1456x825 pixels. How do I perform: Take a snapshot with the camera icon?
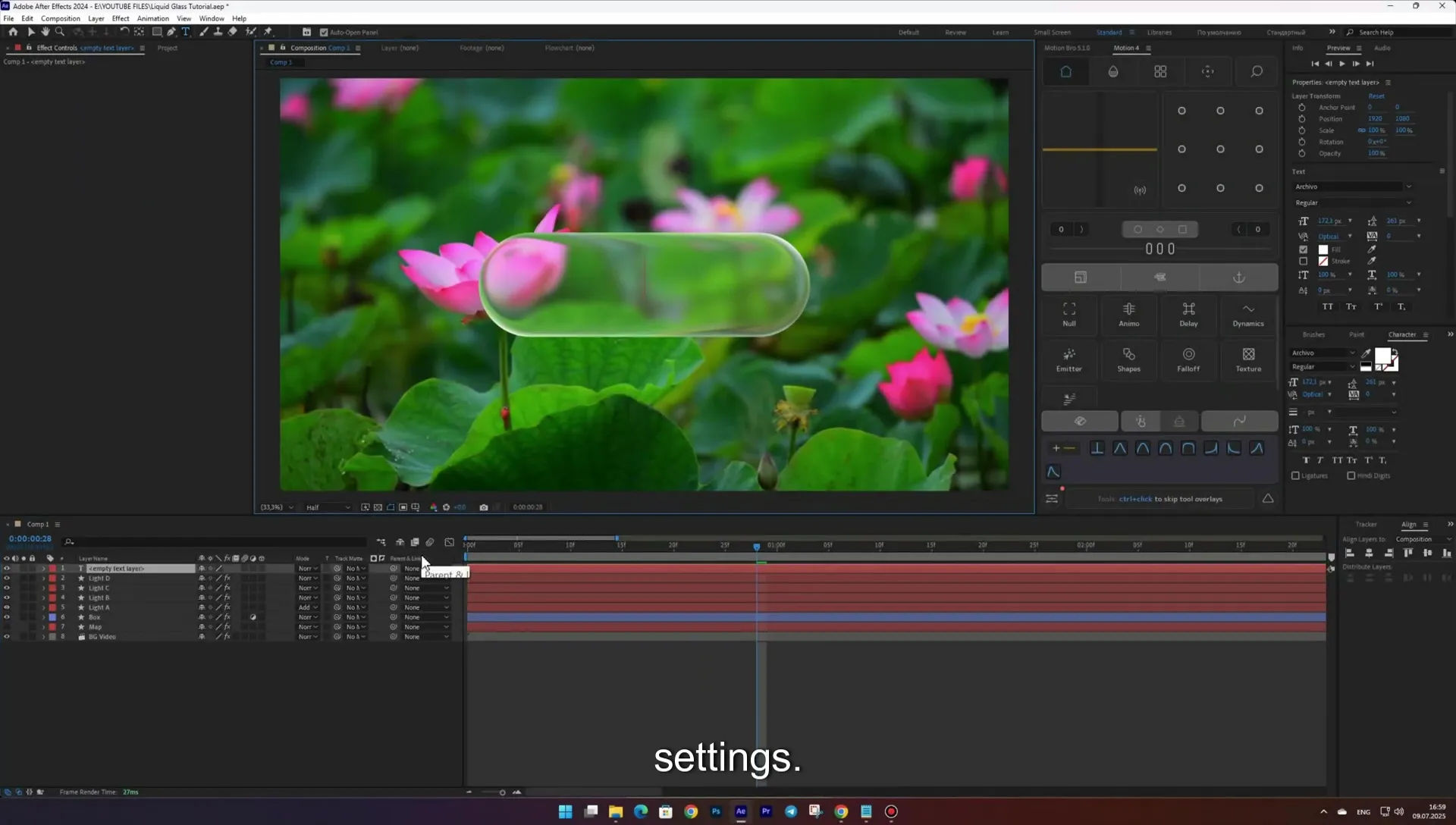[x=484, y=507]
